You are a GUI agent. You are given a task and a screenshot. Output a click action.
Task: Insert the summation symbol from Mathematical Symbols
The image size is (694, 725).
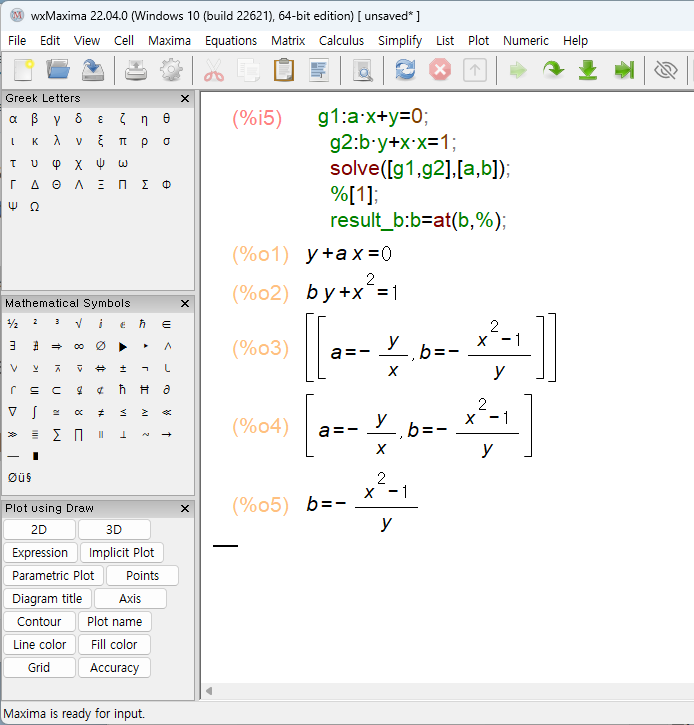(57, 434)
